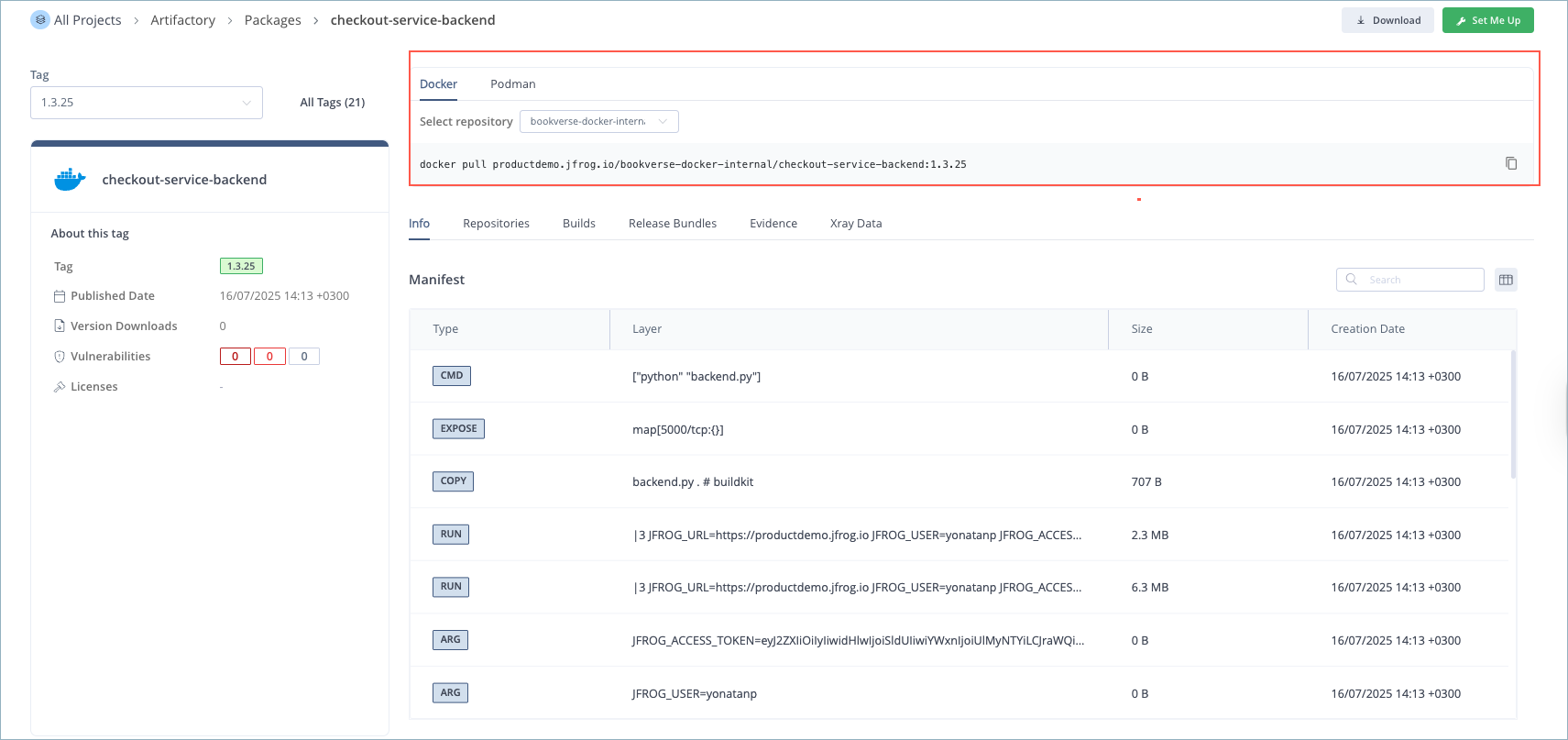This screenshot has height=740, width=1568.
Task: Open the Select repository dropdown
Action: tap(599, 121)
